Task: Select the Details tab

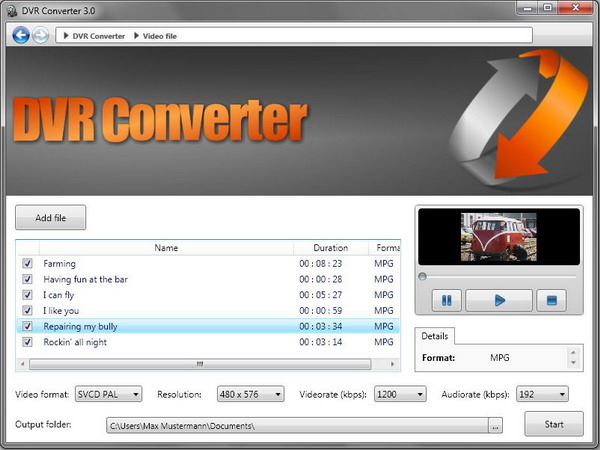Action: (435, 336)
